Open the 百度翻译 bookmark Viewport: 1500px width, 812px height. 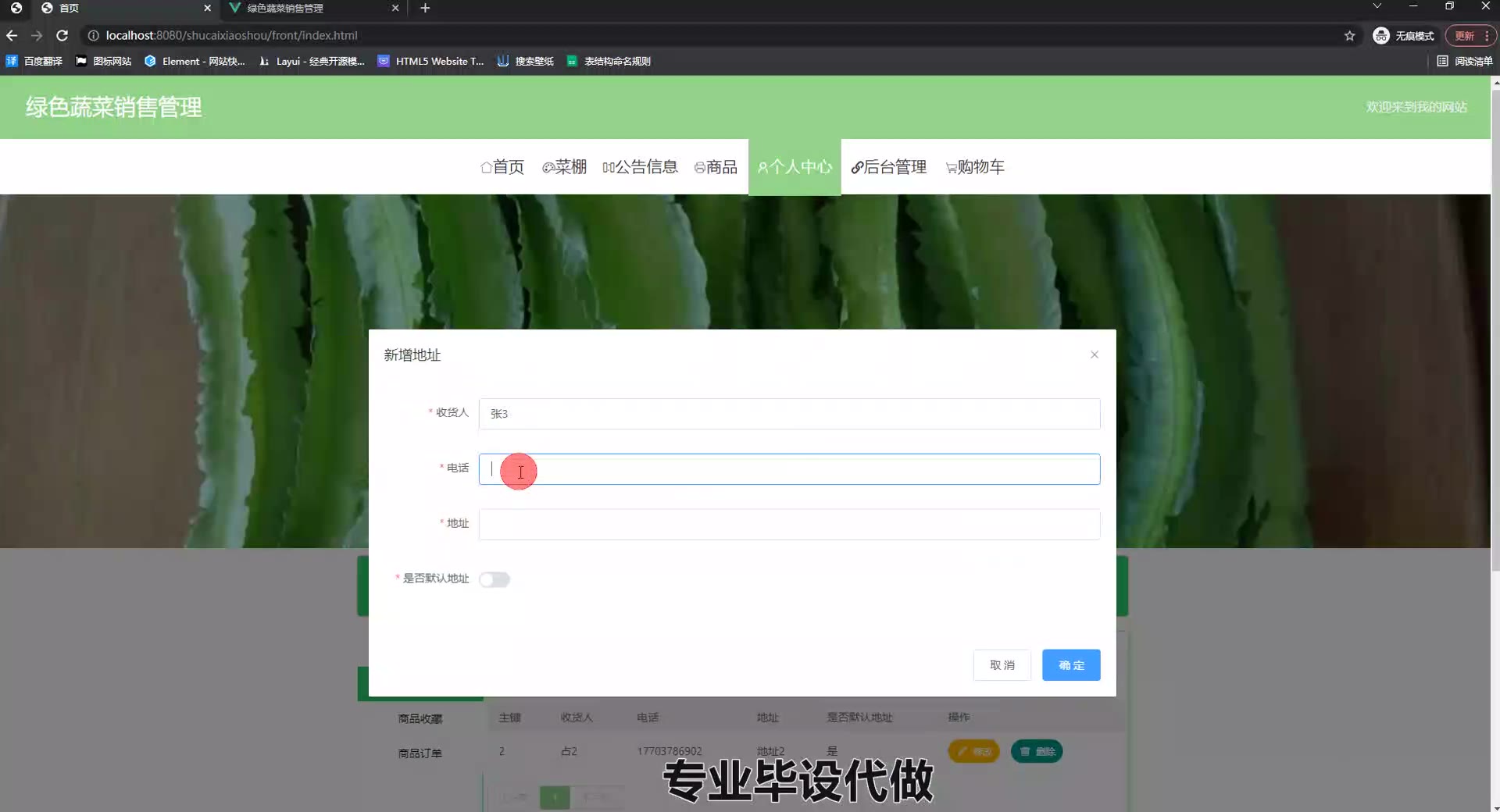(34, 61)
